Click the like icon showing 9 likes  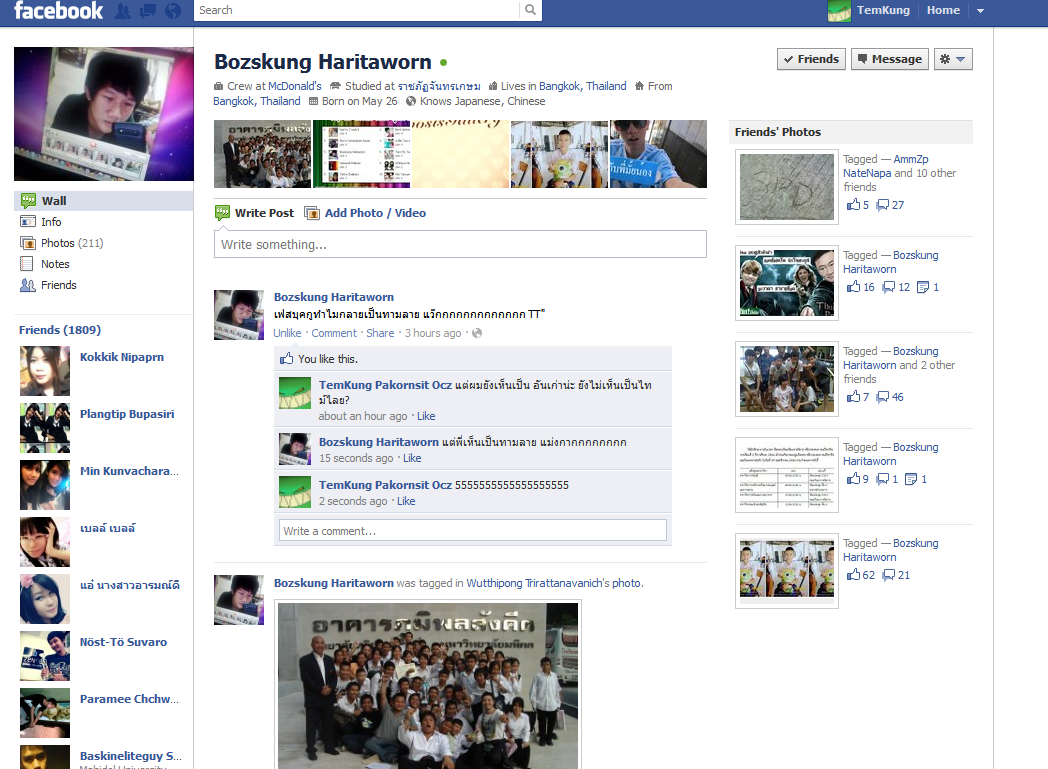[x=854, y=479]
